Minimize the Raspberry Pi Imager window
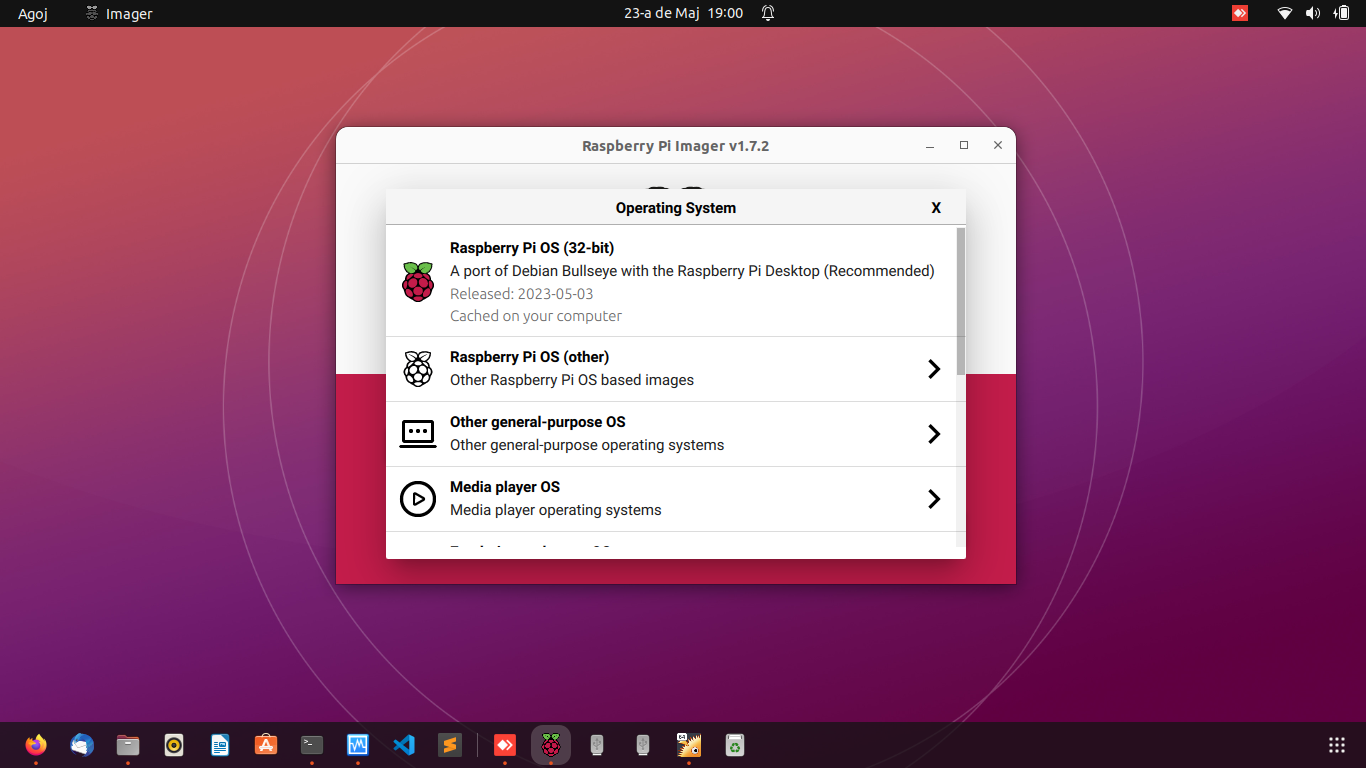The height and width of the screenshot is (768, 1366). [x=930, y=146]
